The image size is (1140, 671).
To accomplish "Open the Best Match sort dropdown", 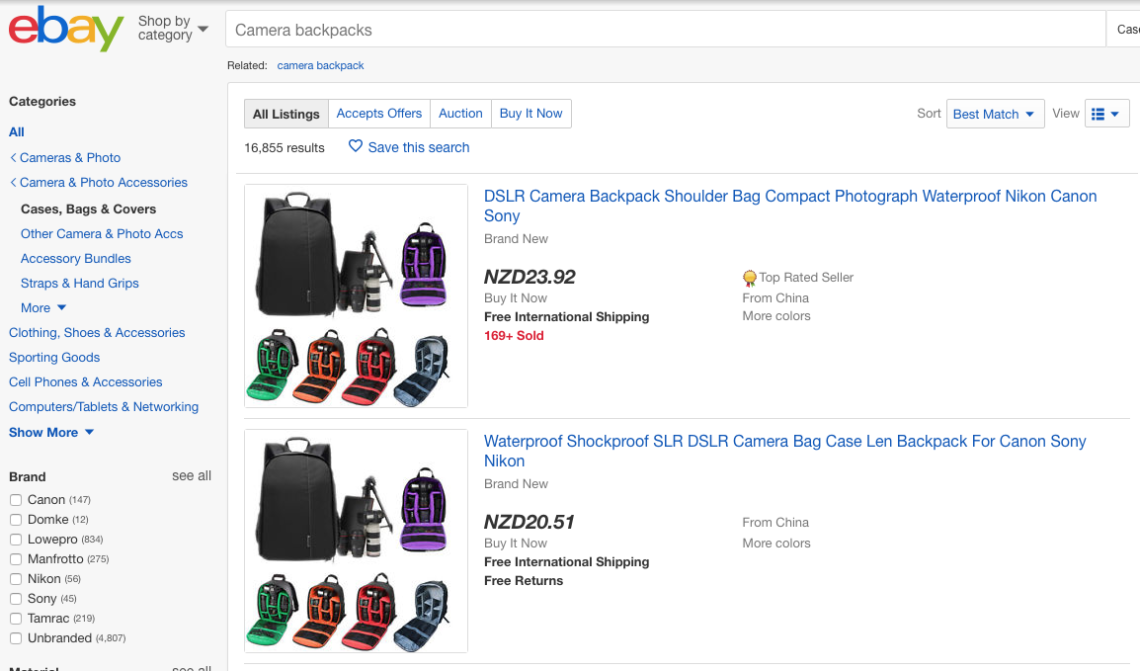I will coord(995,114).
